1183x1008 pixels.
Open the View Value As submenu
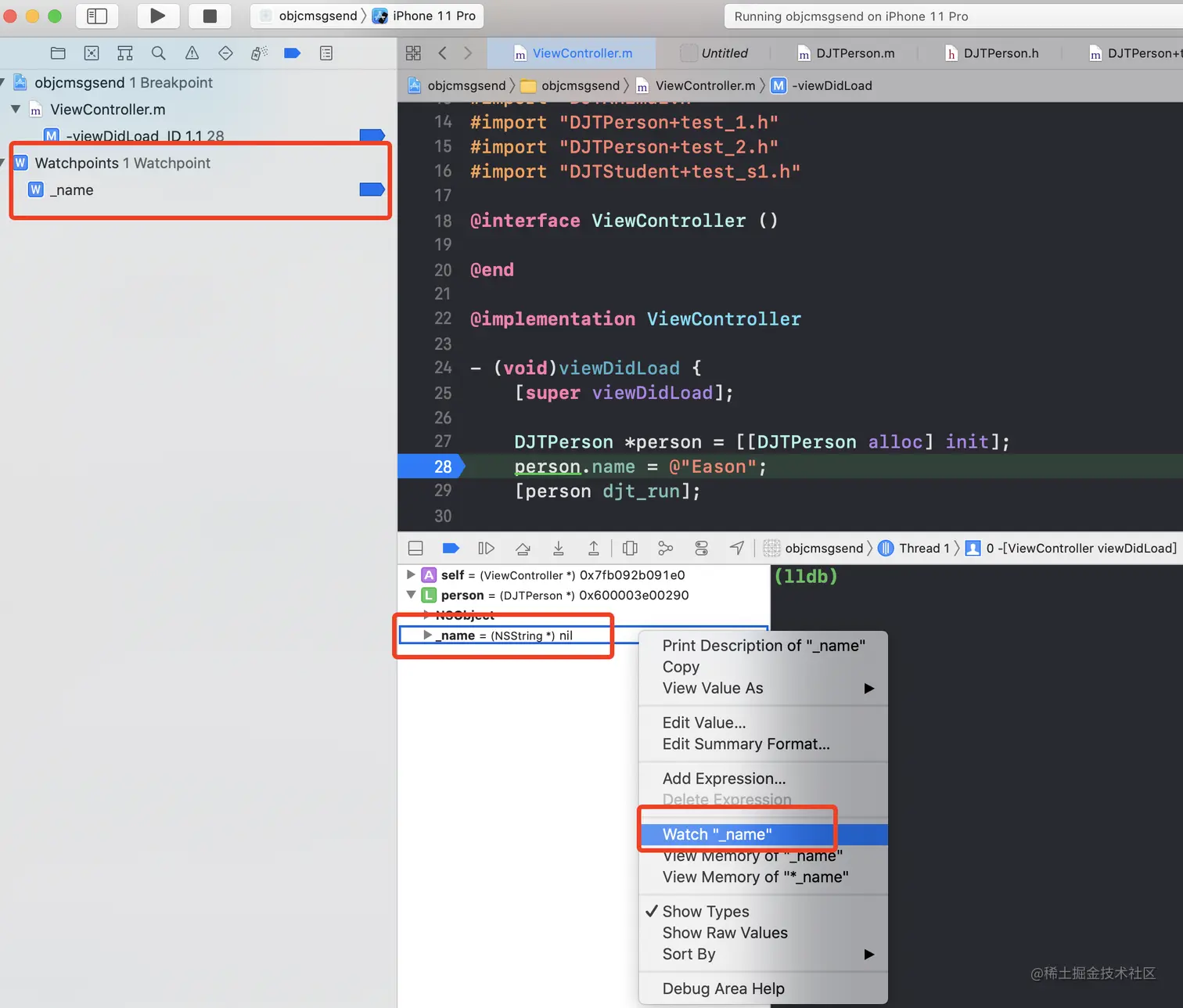pos(764,688)
